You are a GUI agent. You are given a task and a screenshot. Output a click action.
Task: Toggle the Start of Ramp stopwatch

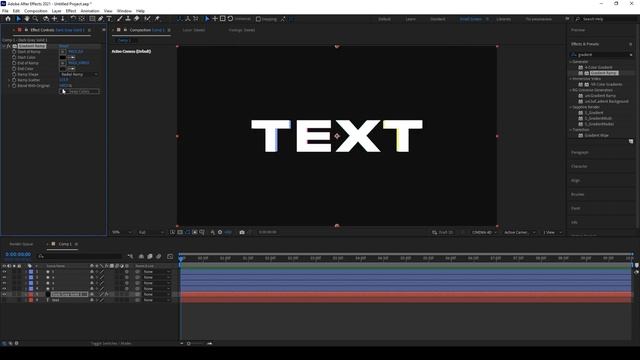tap(14, 52)
